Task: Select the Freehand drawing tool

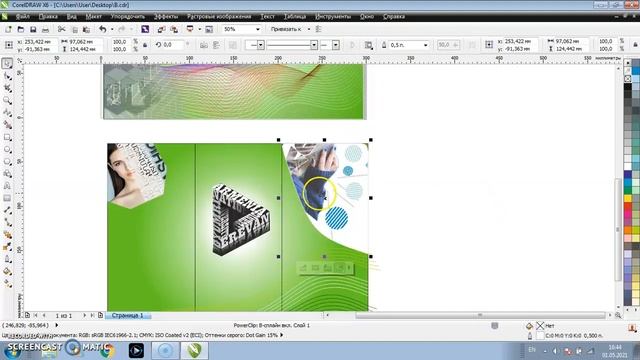Action: click(x=7, y=113)
